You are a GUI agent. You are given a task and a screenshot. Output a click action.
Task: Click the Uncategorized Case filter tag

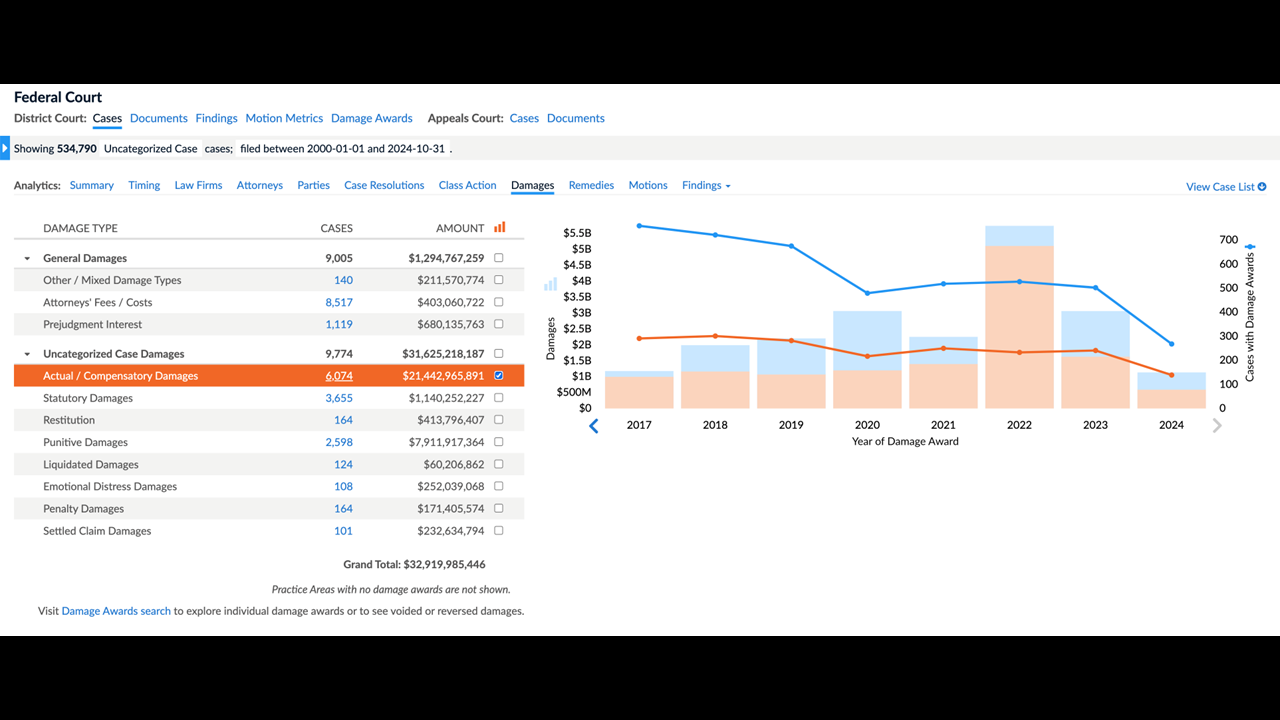click(151, 148)
